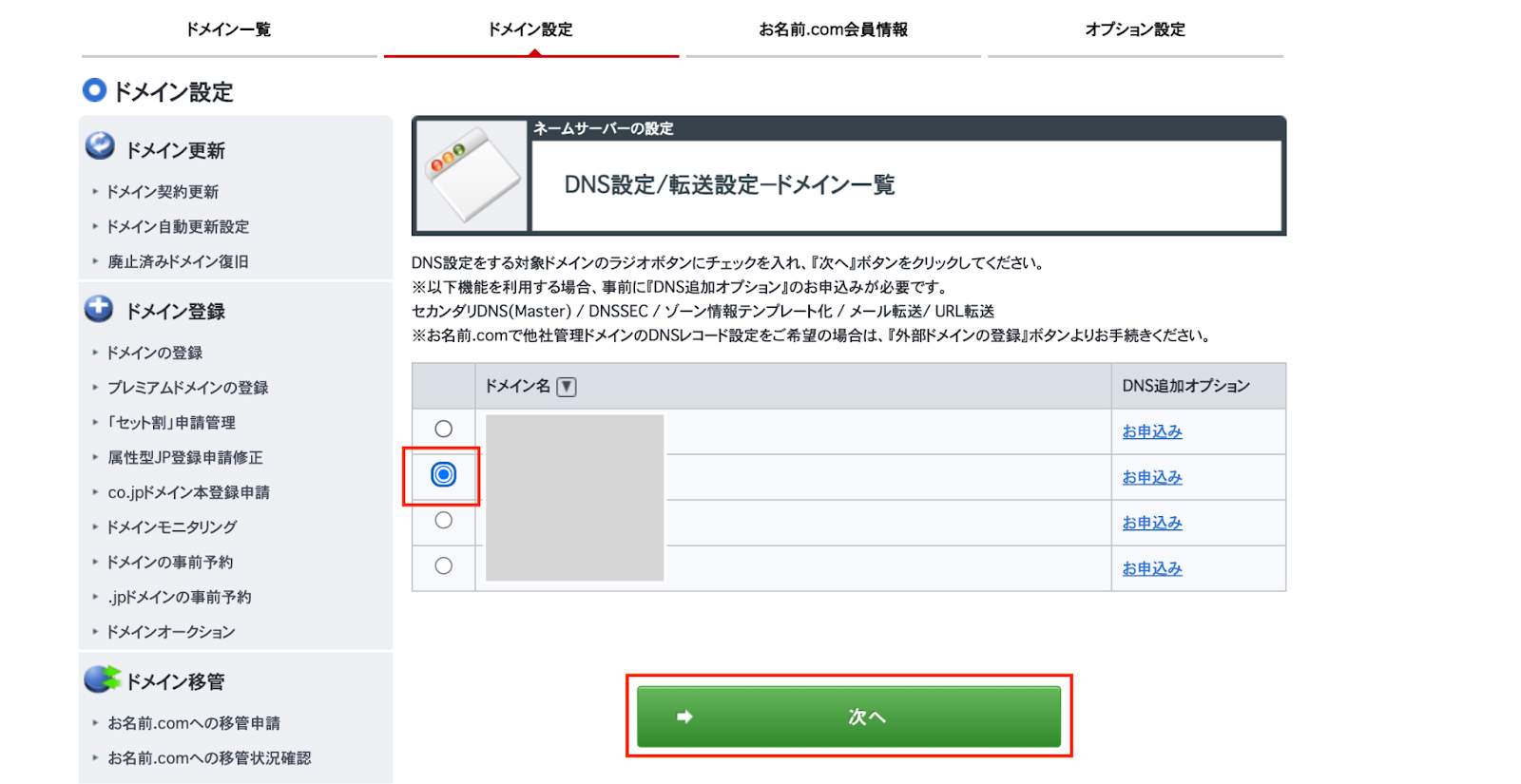Click お申込み link in the third row

pos(1152,523)
